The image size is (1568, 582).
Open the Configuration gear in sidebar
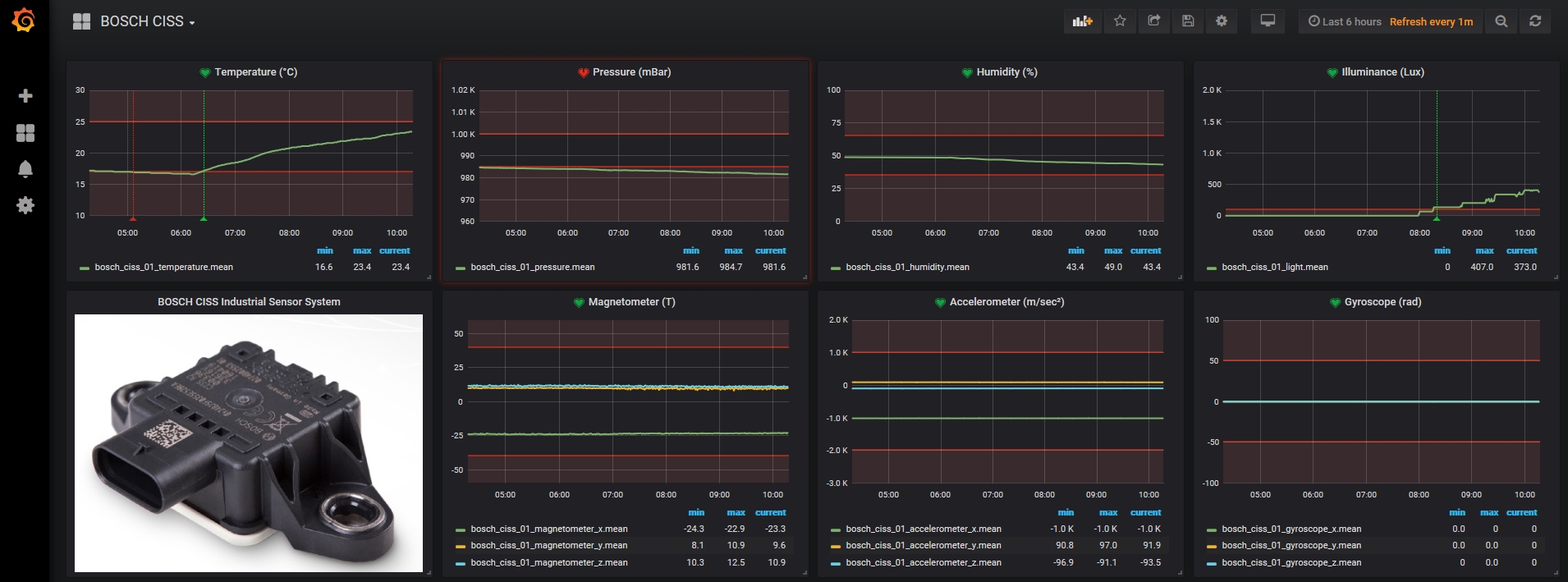click(25, 205)
